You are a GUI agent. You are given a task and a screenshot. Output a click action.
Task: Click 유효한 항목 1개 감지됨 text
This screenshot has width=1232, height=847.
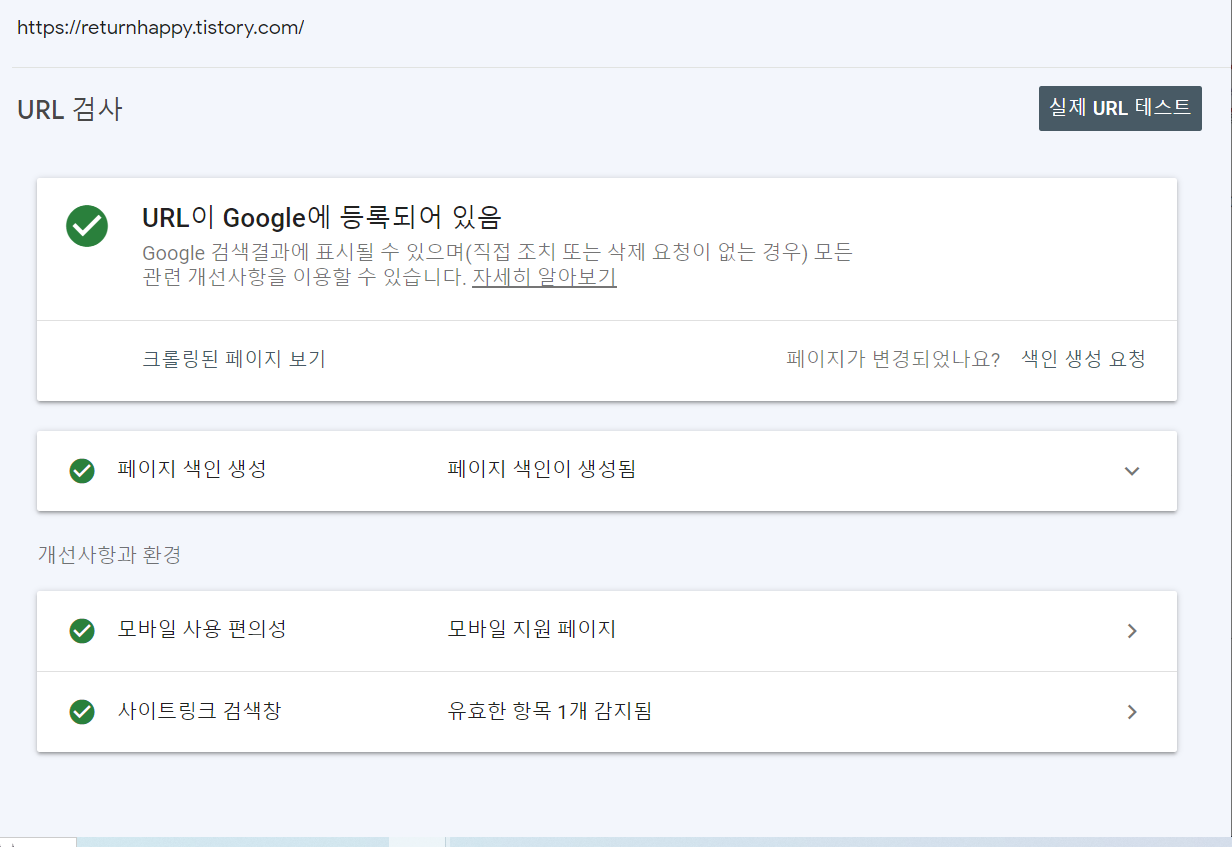[x=550, y=712]
